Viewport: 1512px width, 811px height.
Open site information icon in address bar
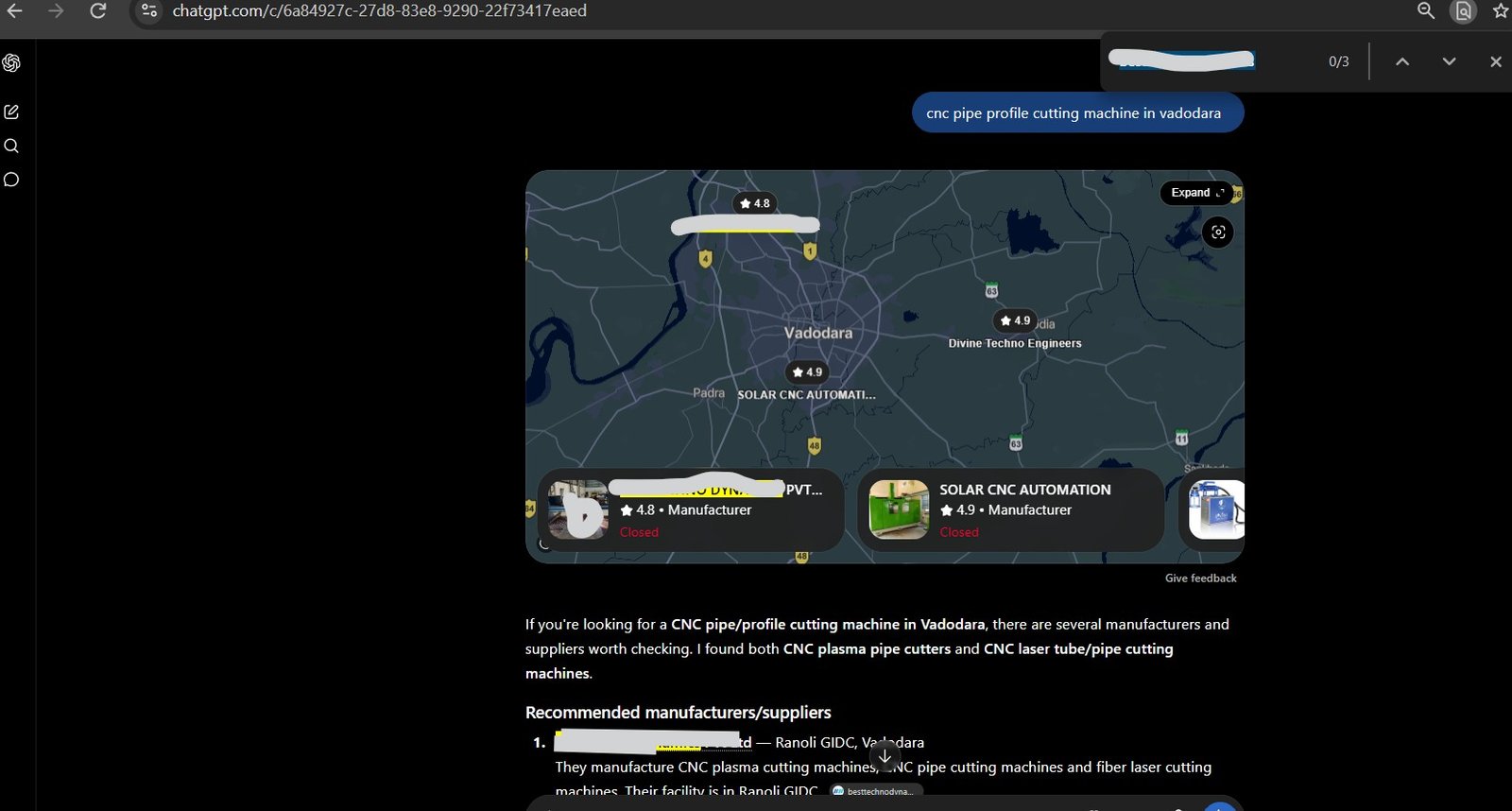149,11
